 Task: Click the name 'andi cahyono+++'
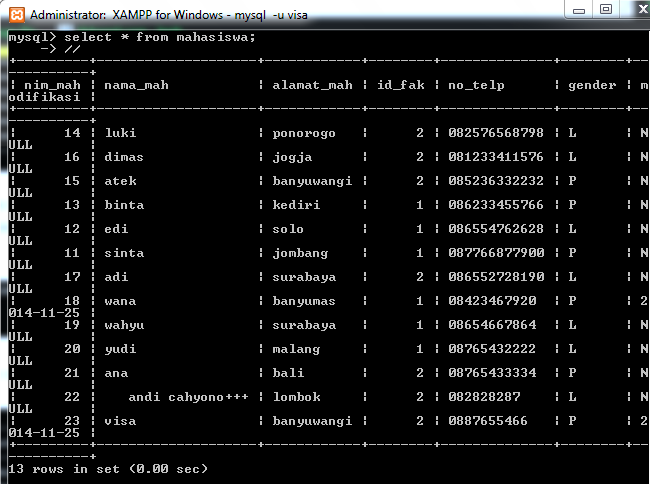point(189,397)
